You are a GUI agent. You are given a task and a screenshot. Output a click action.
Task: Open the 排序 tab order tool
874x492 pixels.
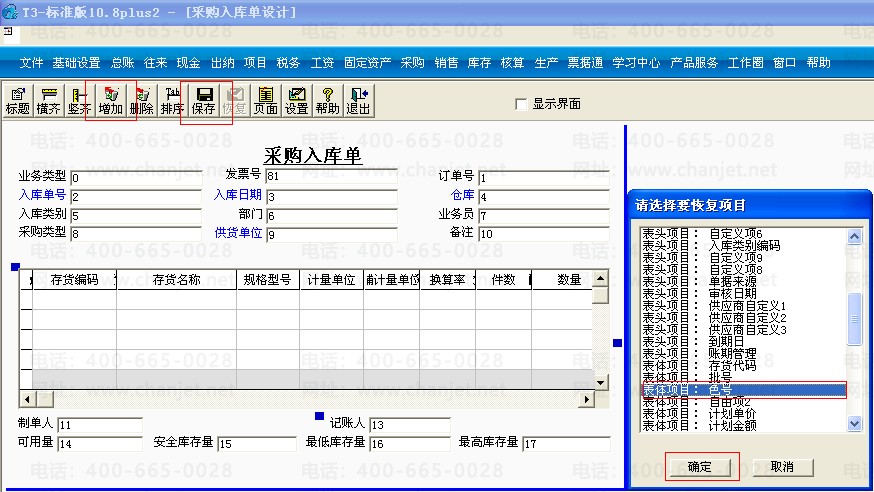pos(172,101)
